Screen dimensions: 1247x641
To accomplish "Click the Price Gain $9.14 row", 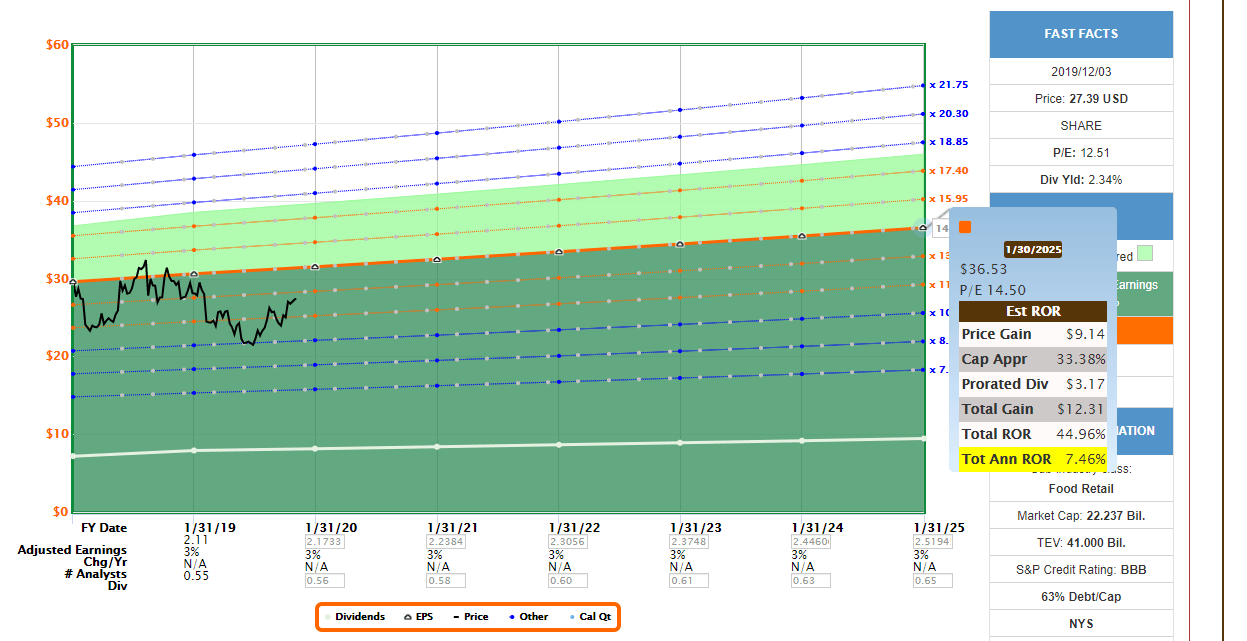I will [1033, 334].
